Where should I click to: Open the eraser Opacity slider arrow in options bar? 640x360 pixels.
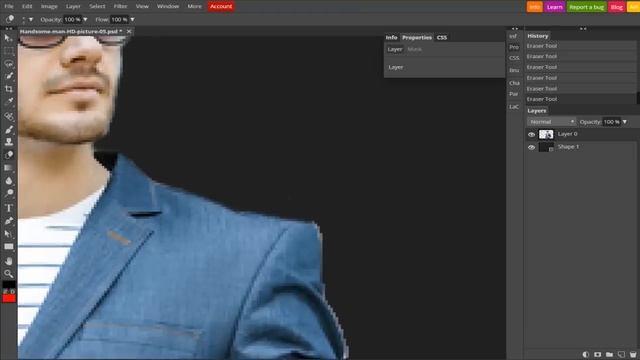click(85, 19)
